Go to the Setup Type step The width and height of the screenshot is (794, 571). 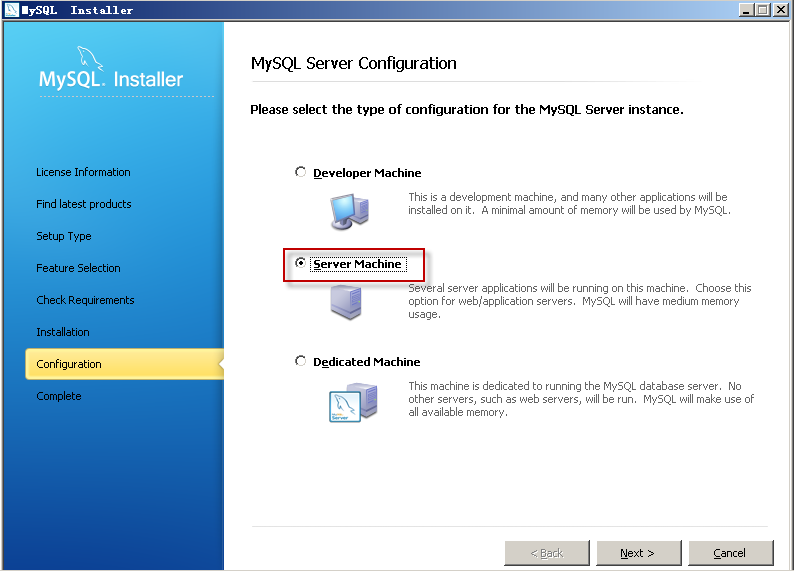point(64,236)
